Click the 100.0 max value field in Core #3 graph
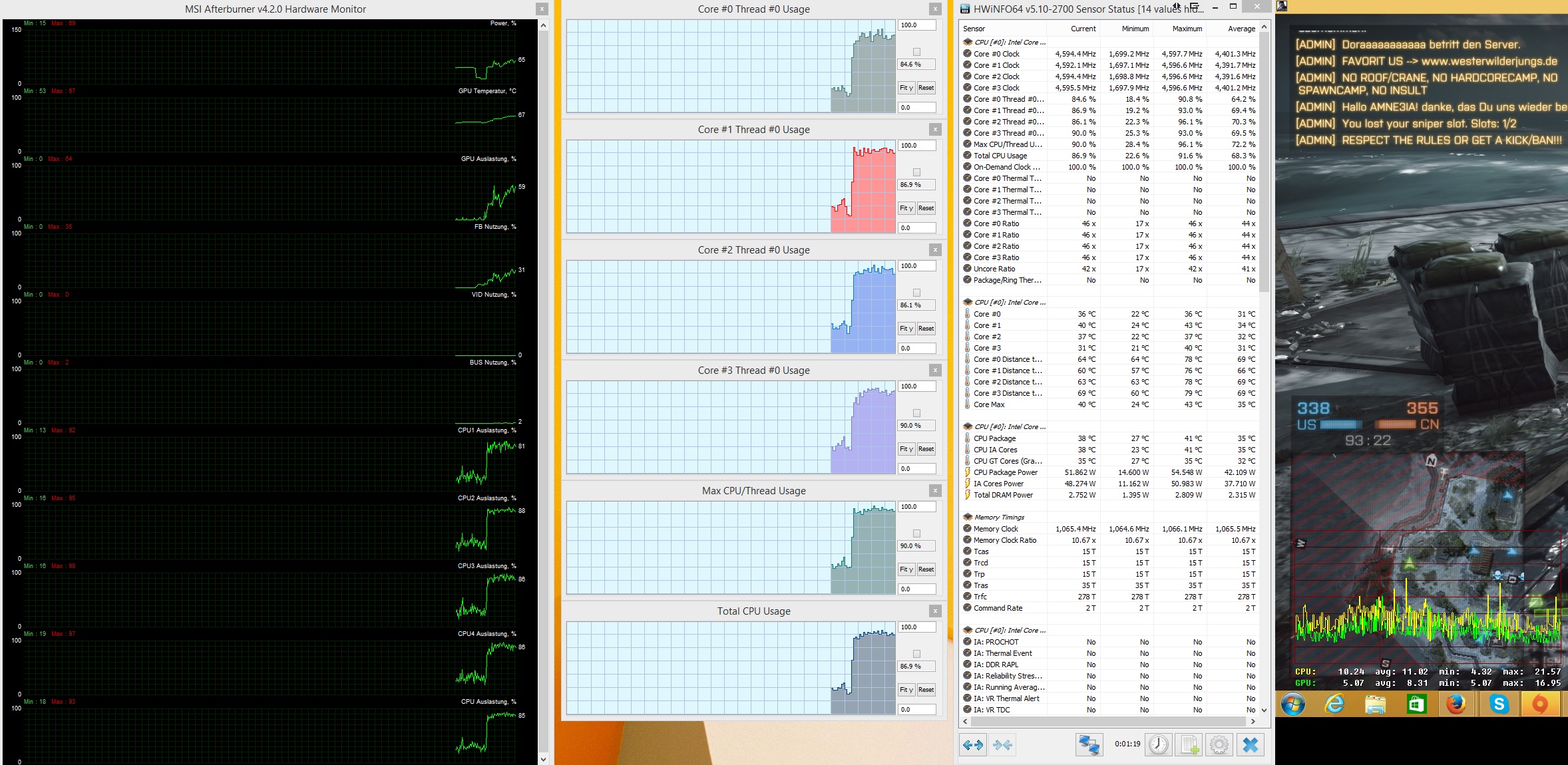This screenshot has width=1568, height=765. [x=916, y=386]
